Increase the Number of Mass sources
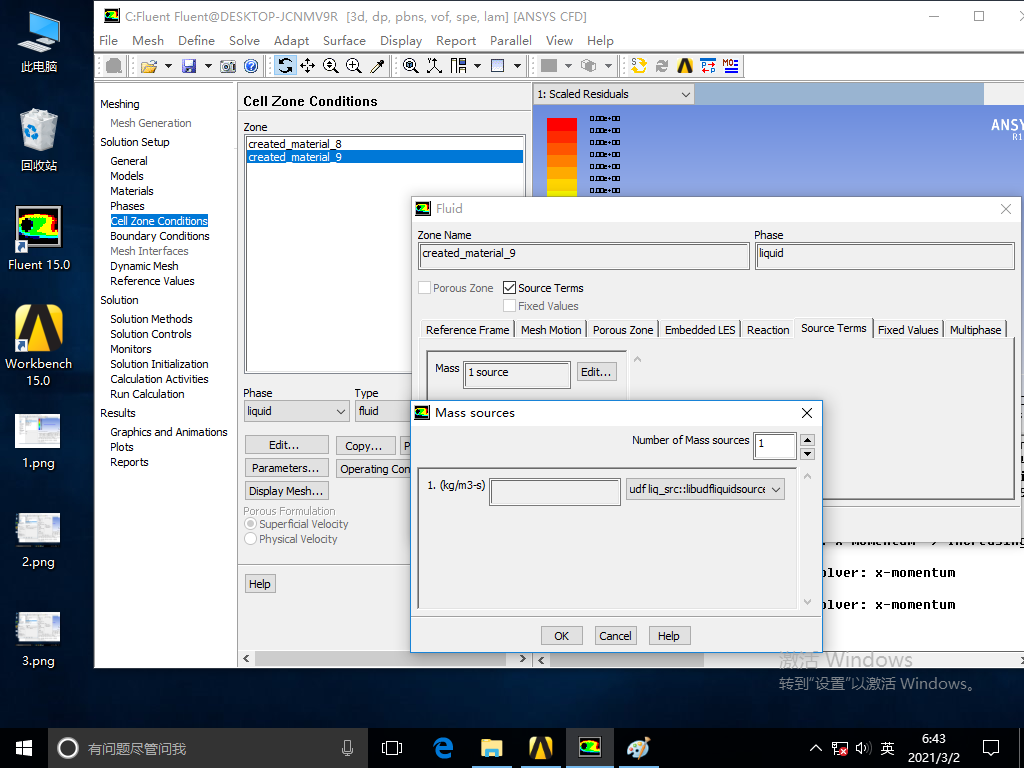 click(808, 440)
